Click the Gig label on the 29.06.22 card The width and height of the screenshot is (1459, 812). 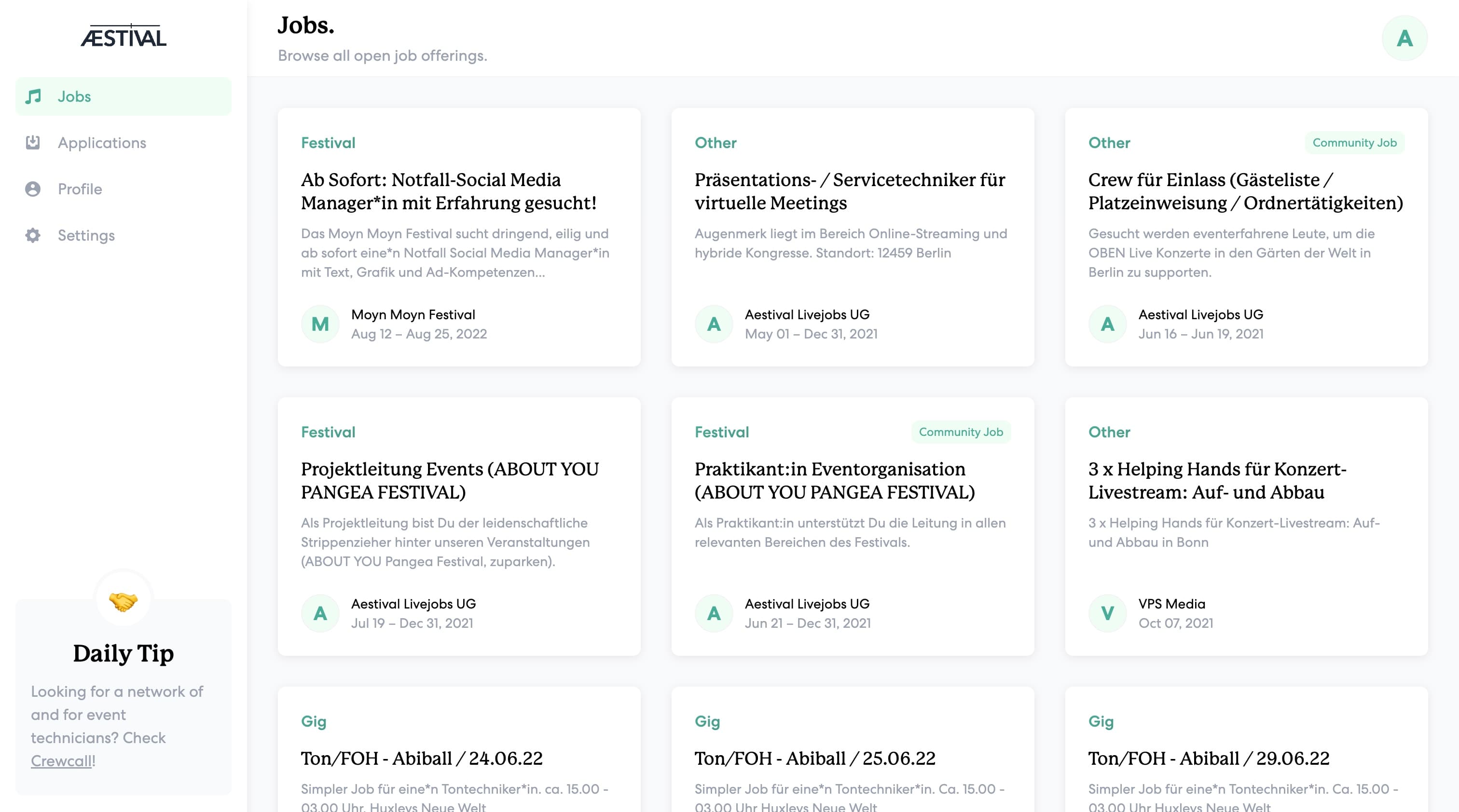point(1101,721)
